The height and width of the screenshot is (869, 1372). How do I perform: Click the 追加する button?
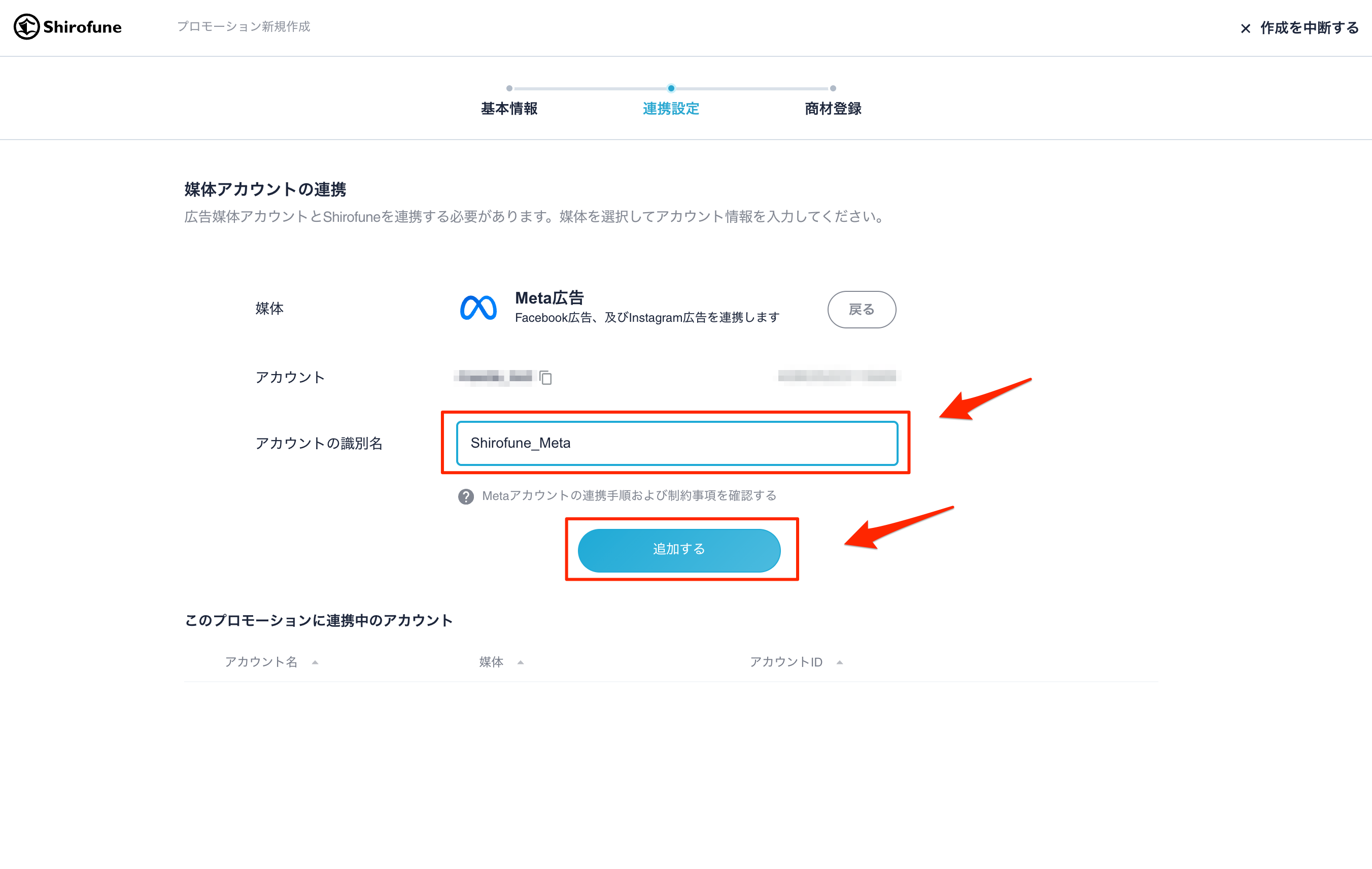[678, 550]
